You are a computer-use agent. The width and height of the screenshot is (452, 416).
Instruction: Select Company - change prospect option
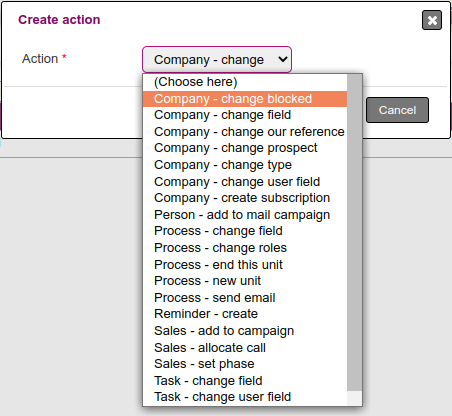pos(245,148)
